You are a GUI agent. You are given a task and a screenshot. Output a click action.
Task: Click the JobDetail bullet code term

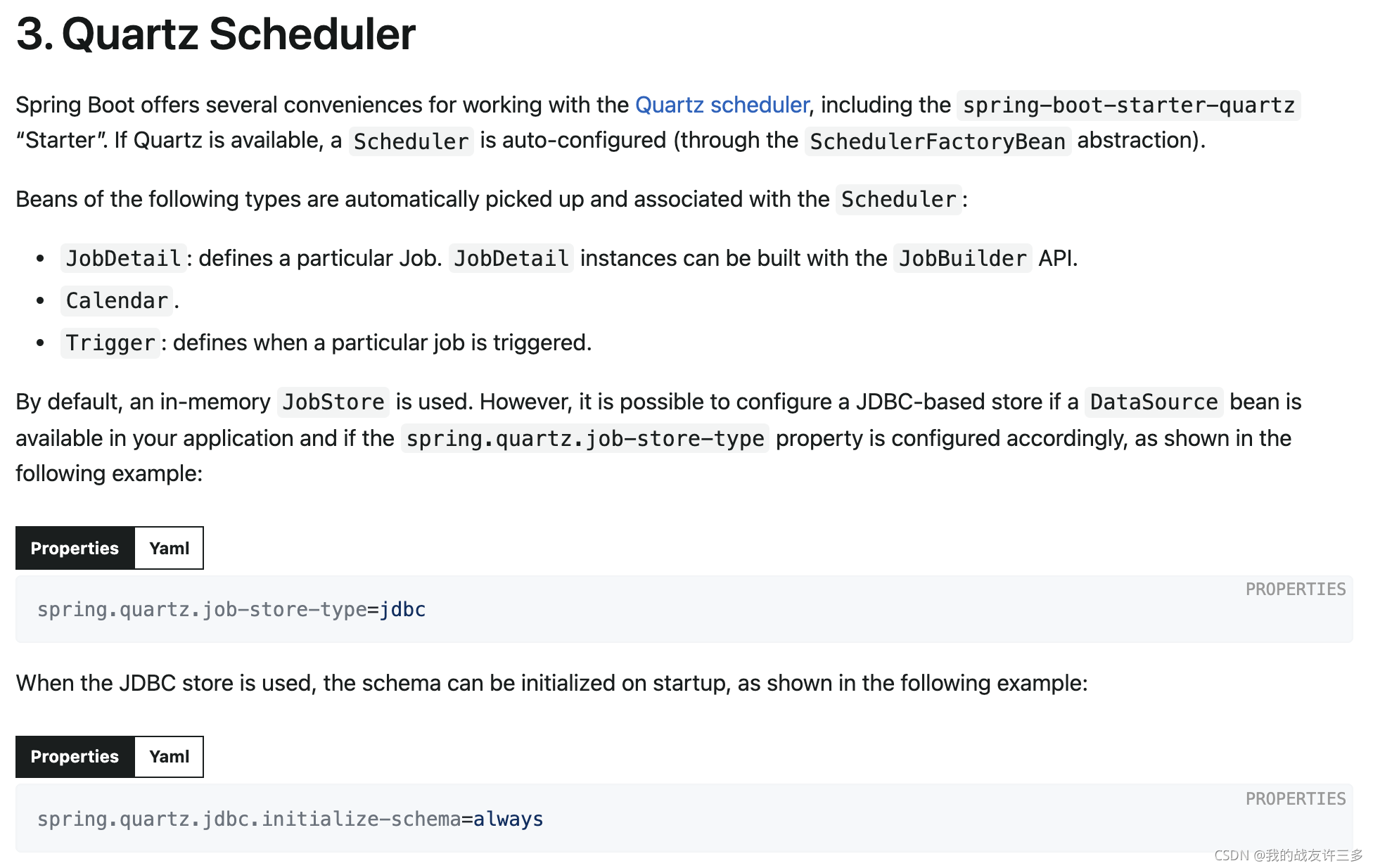[124, 258]
